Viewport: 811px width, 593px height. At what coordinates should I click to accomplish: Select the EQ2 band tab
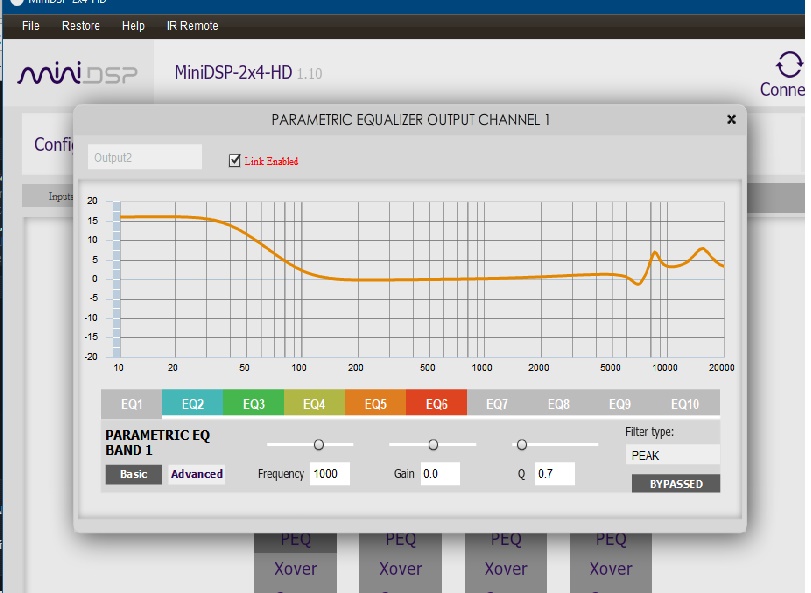click(192, 404)
